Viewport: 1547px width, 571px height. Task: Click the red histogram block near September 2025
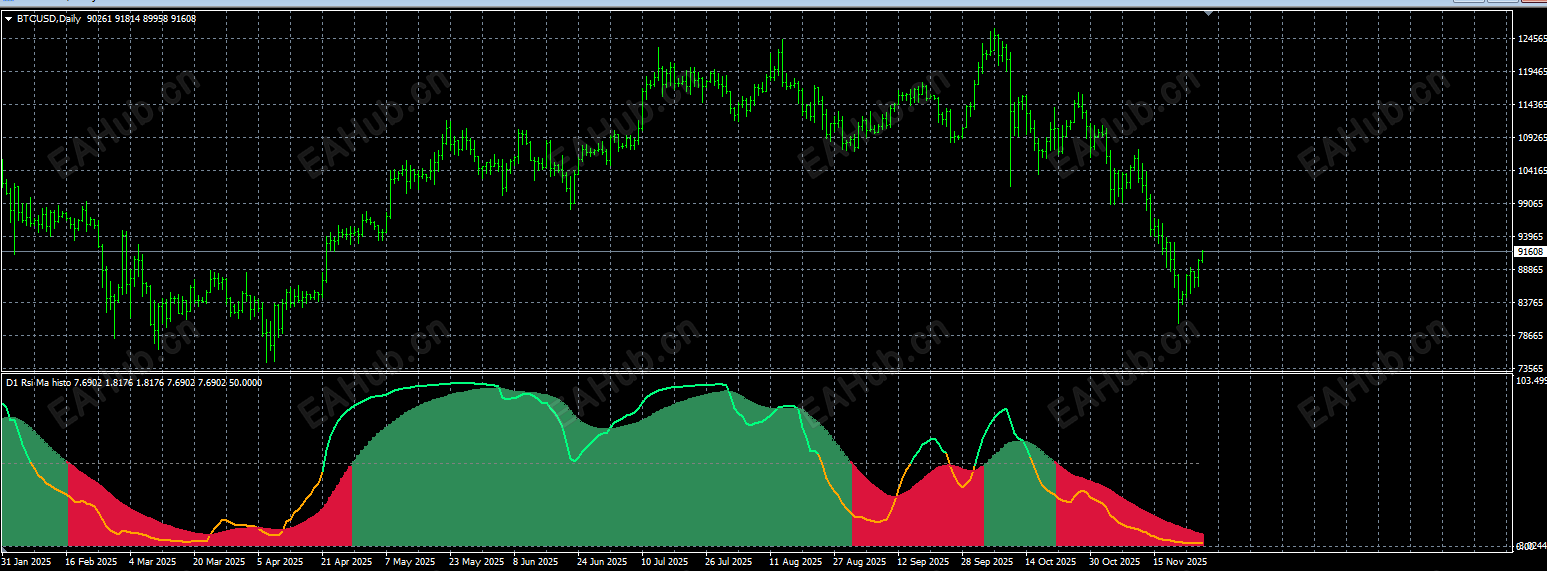tap(917, 505)
